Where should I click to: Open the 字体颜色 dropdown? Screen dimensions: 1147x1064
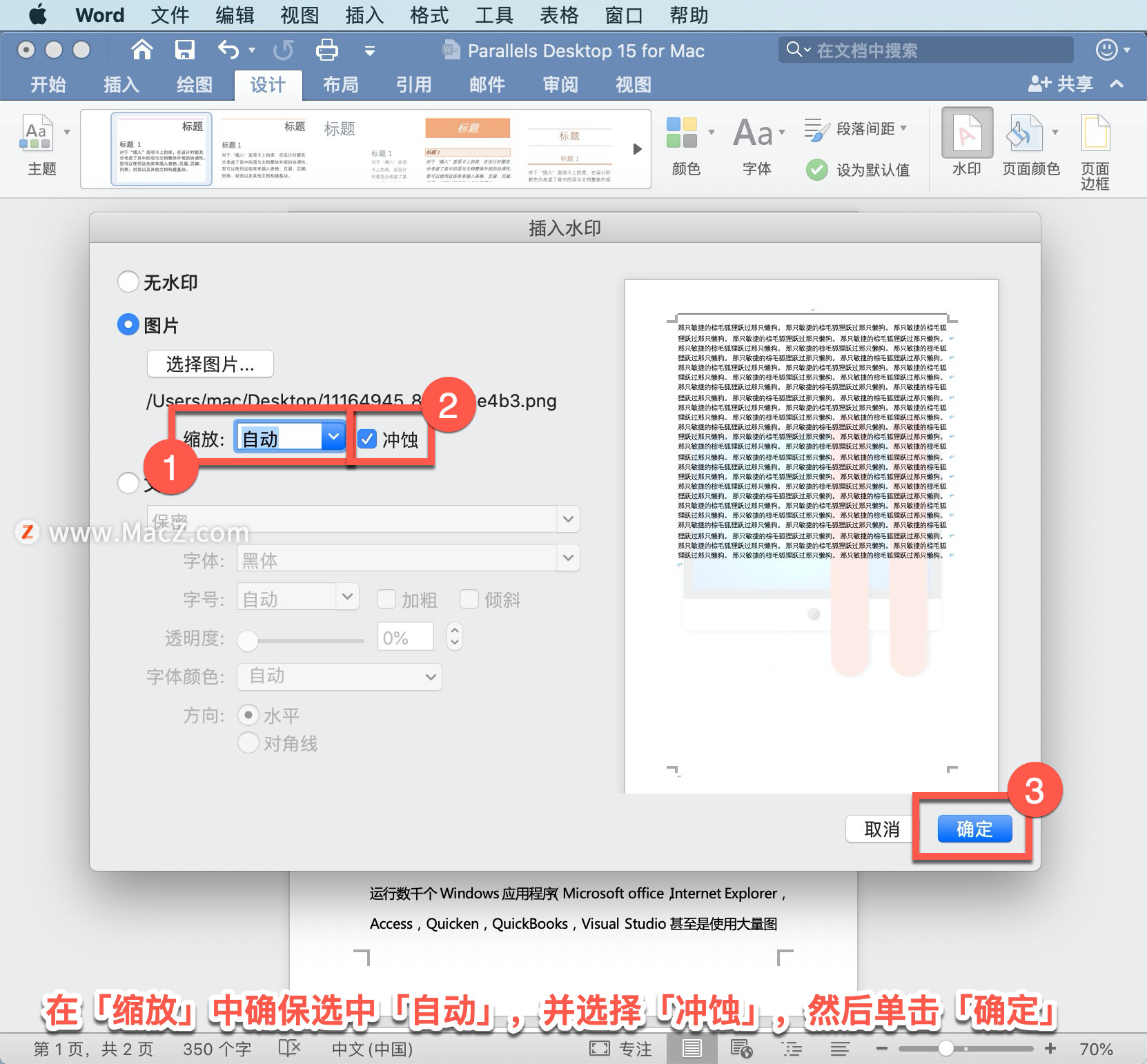339,677
